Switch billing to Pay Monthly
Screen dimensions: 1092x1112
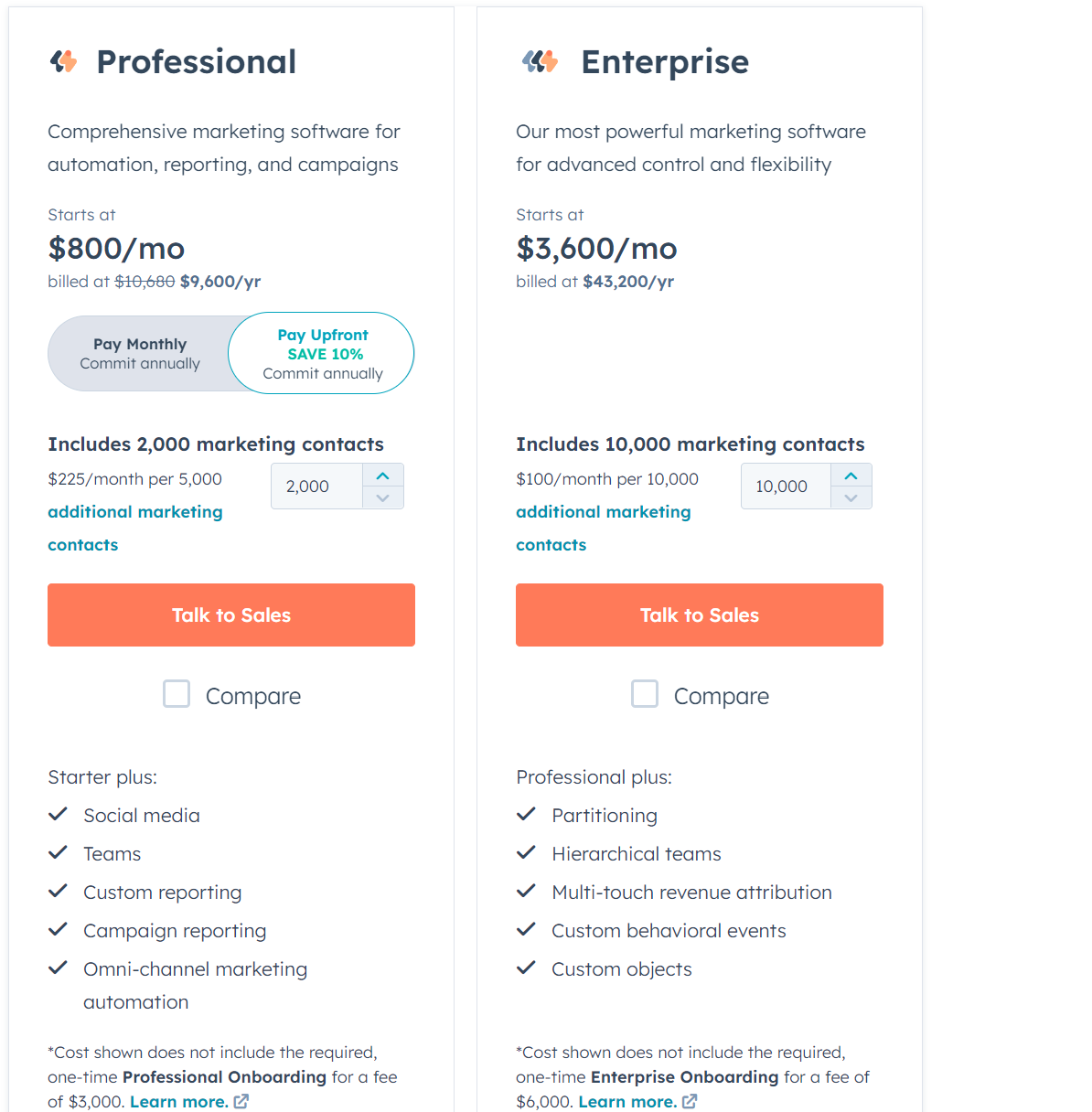coord(140,354)
